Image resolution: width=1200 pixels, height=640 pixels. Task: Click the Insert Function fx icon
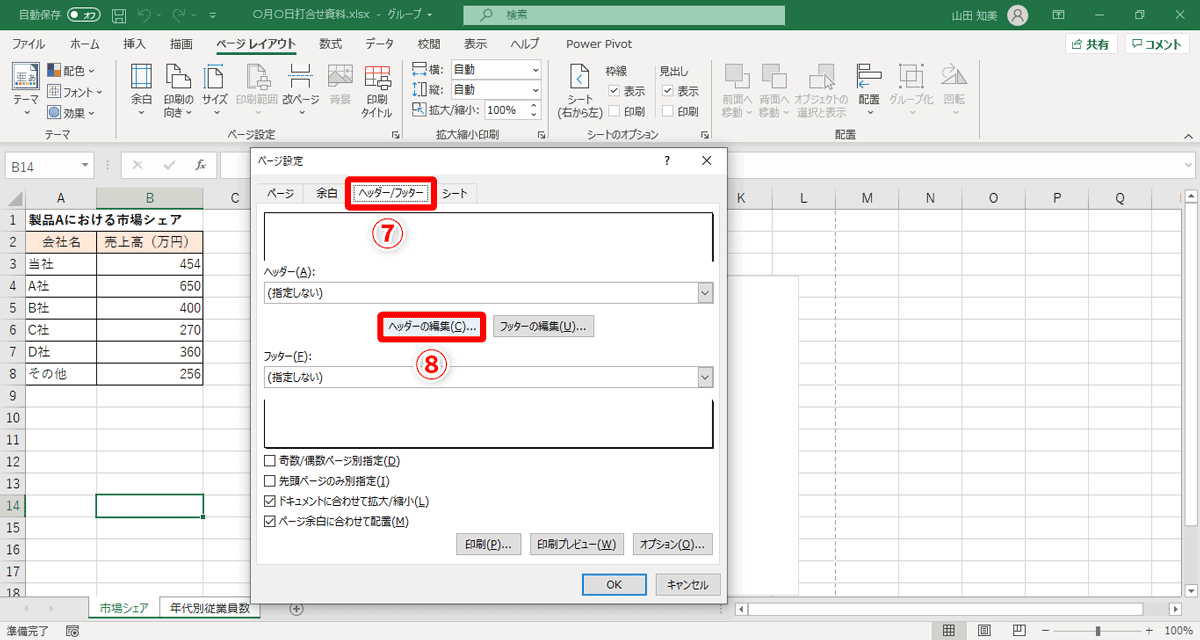201,165
